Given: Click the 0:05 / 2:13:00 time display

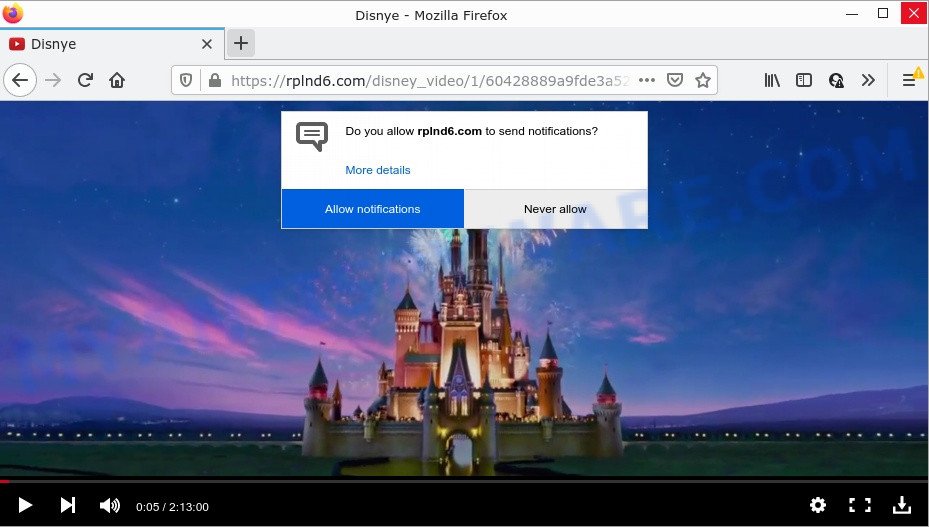Looking at the screenshot, I should pyautogui.click(x=172, y=507).
